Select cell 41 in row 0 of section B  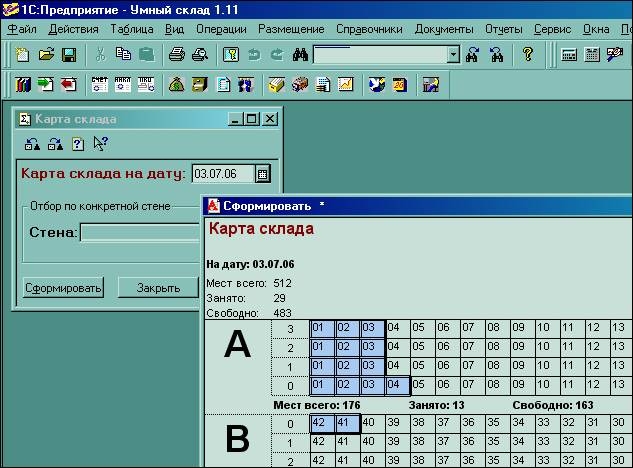[x=347, y=423]
